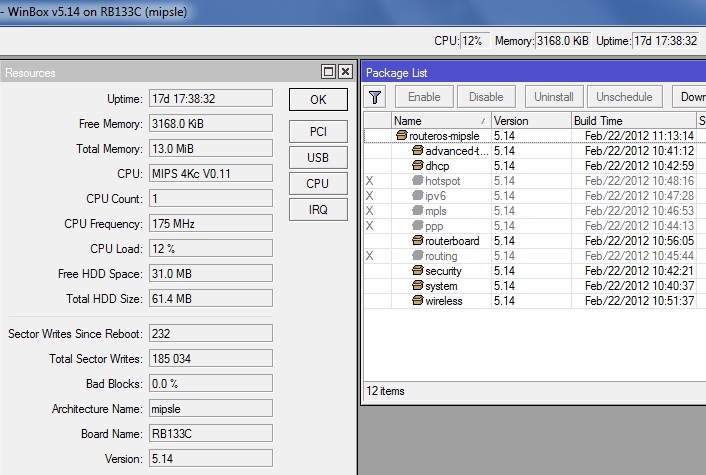Click the filter funnel icon in Package List

click(375, 97)
